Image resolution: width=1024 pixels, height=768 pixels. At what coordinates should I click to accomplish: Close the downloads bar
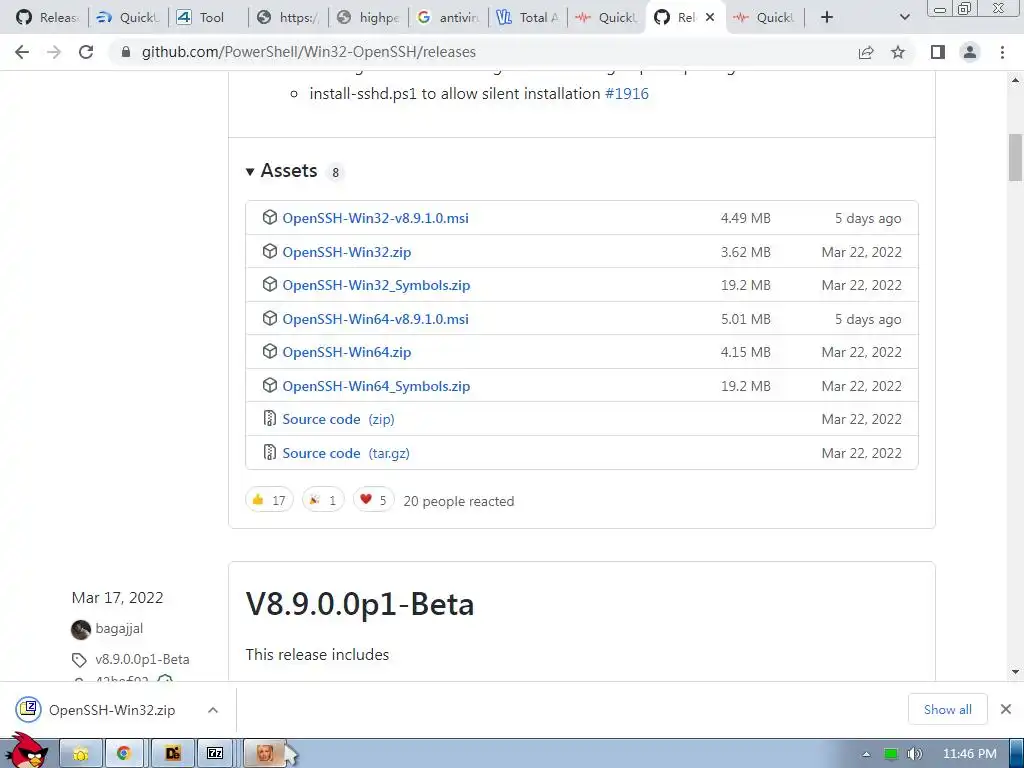pyautogui.click(x=1006, y=709)
